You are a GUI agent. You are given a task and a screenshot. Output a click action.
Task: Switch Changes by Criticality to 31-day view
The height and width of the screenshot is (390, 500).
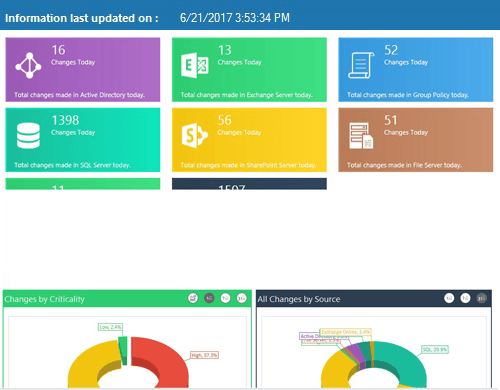(x=242, y=298)
